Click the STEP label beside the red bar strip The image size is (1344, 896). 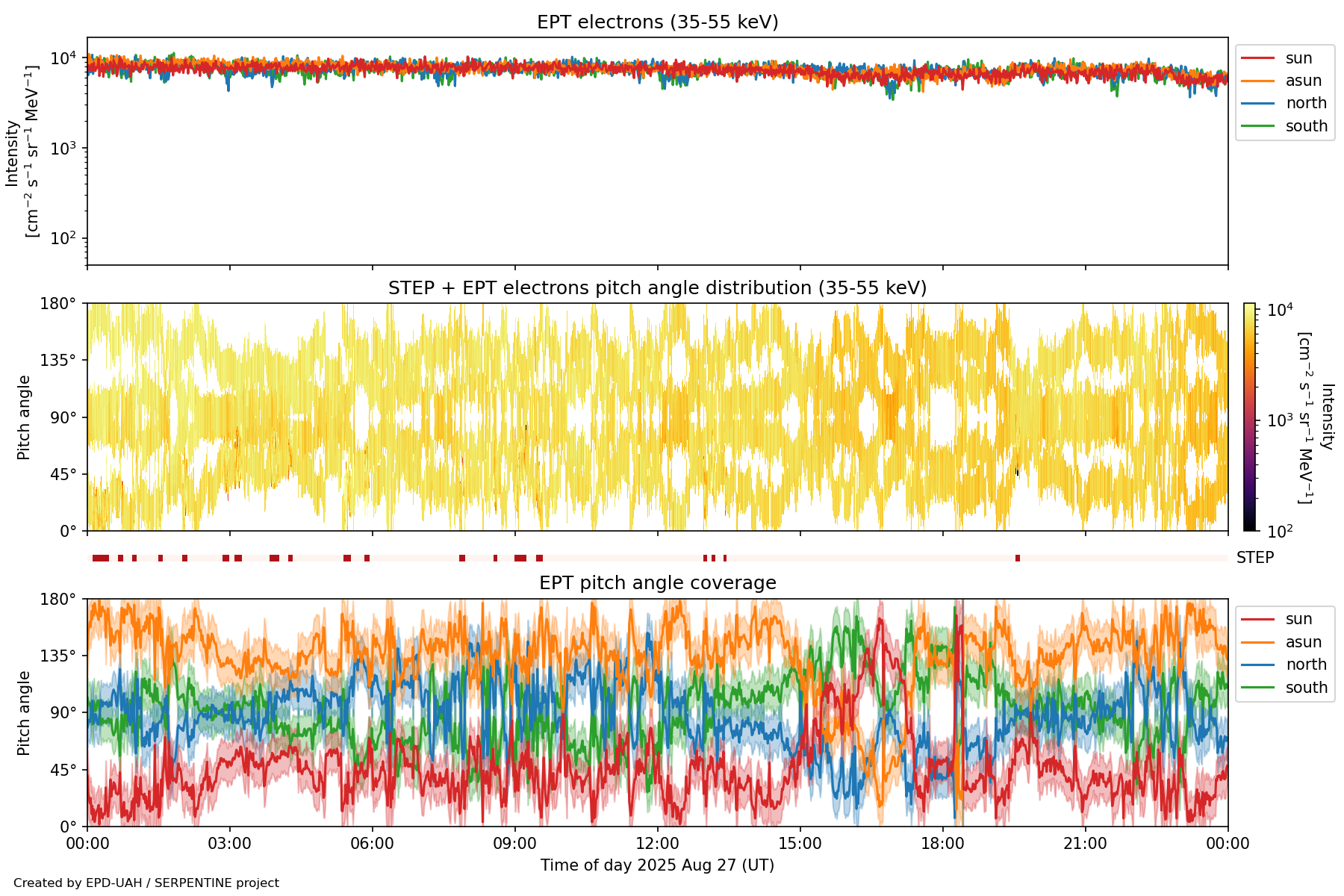coord(1254,558)
